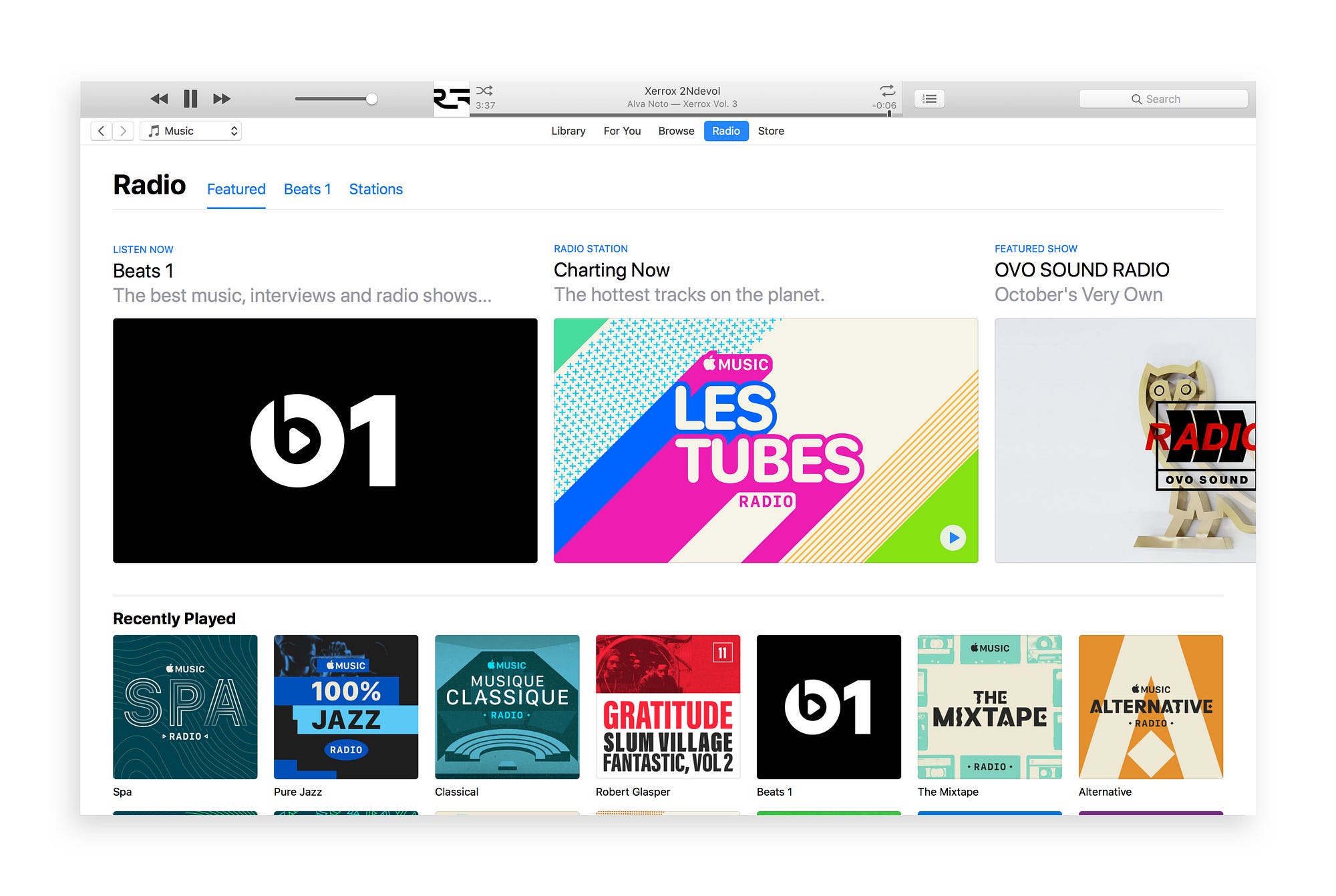Click the FEATURED SHOW label
The image size is (1336, 896).
(1036, 249)
